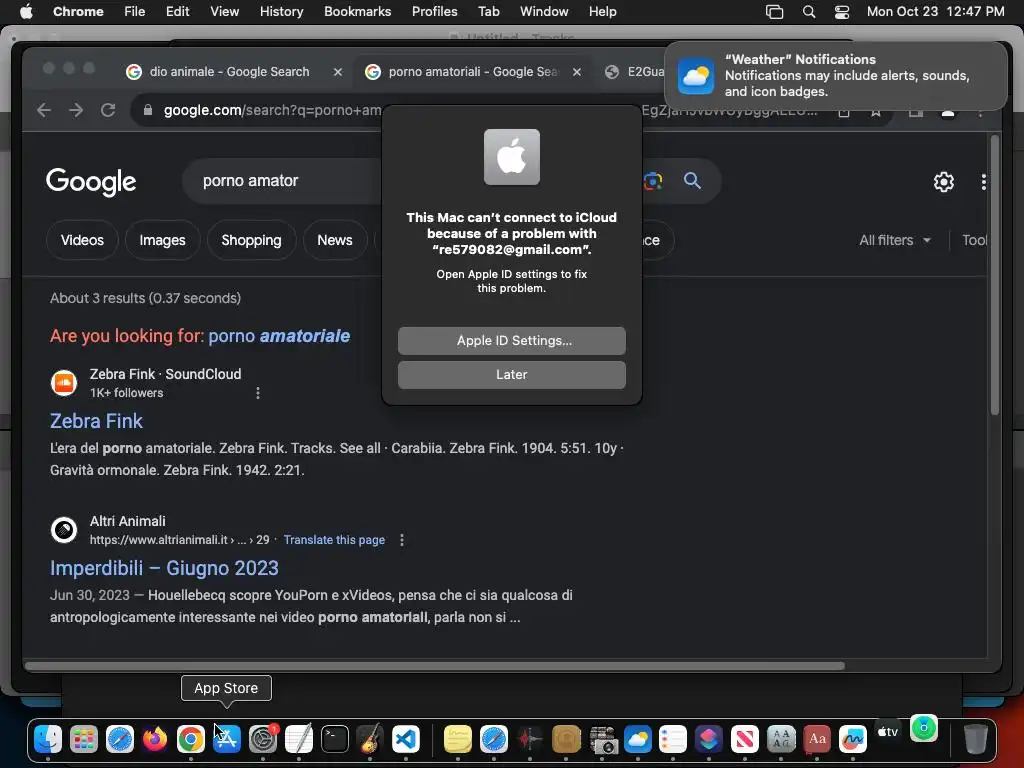Filter results by Shopping

[251, 240]
